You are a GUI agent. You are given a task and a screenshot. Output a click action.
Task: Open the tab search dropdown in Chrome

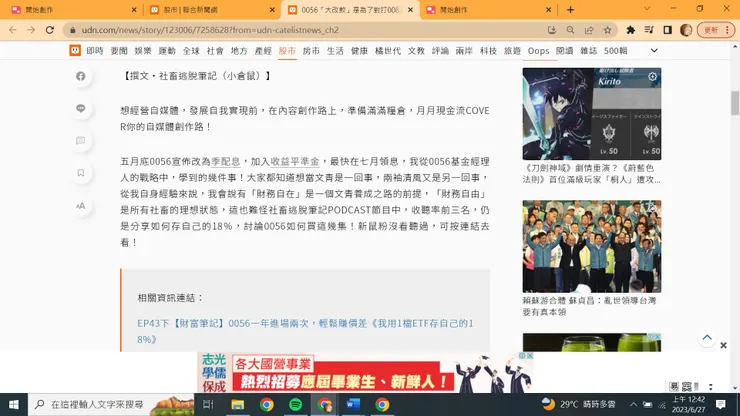[647, 8]
